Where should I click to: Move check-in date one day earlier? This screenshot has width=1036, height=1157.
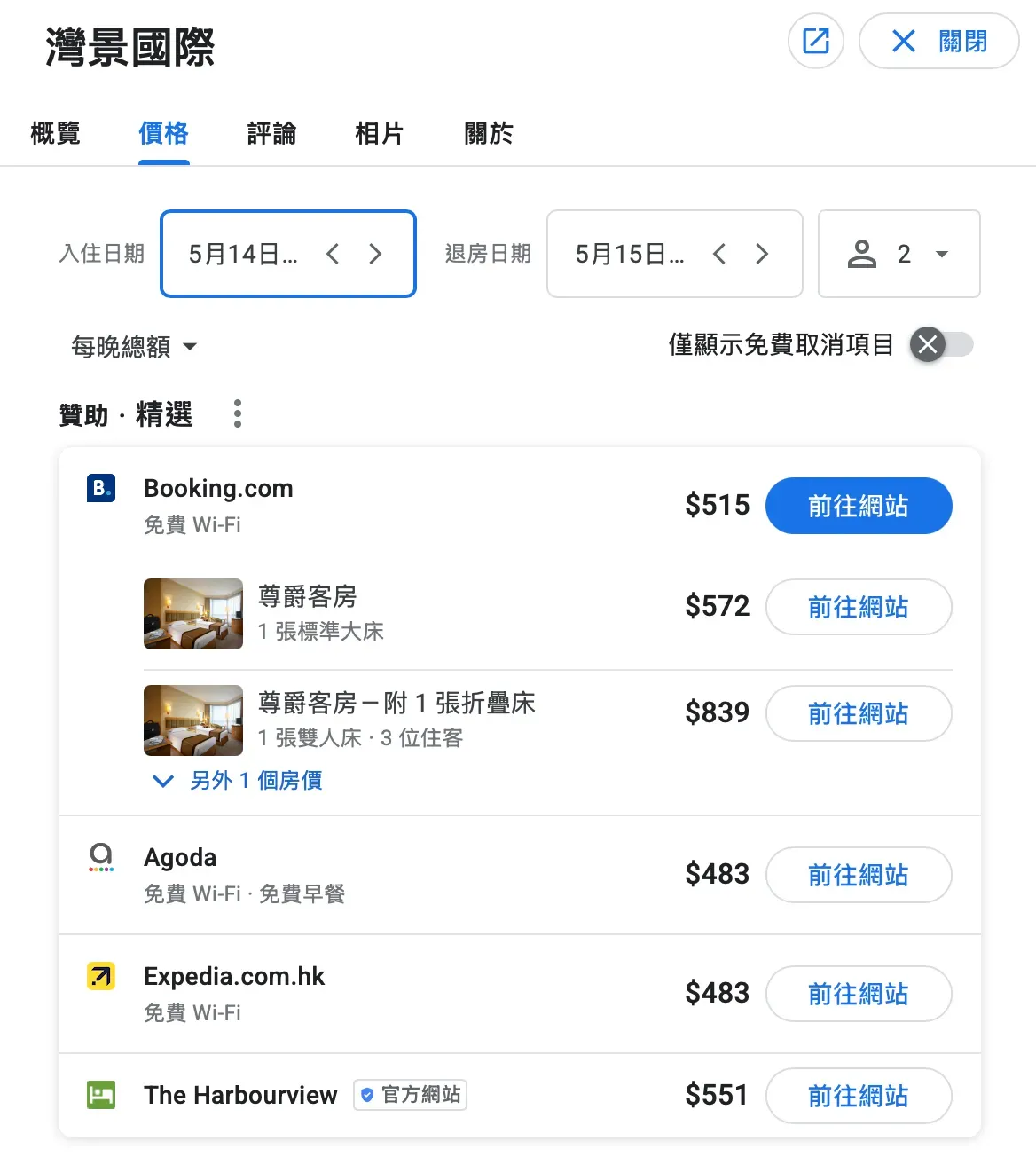click(333, 255)
